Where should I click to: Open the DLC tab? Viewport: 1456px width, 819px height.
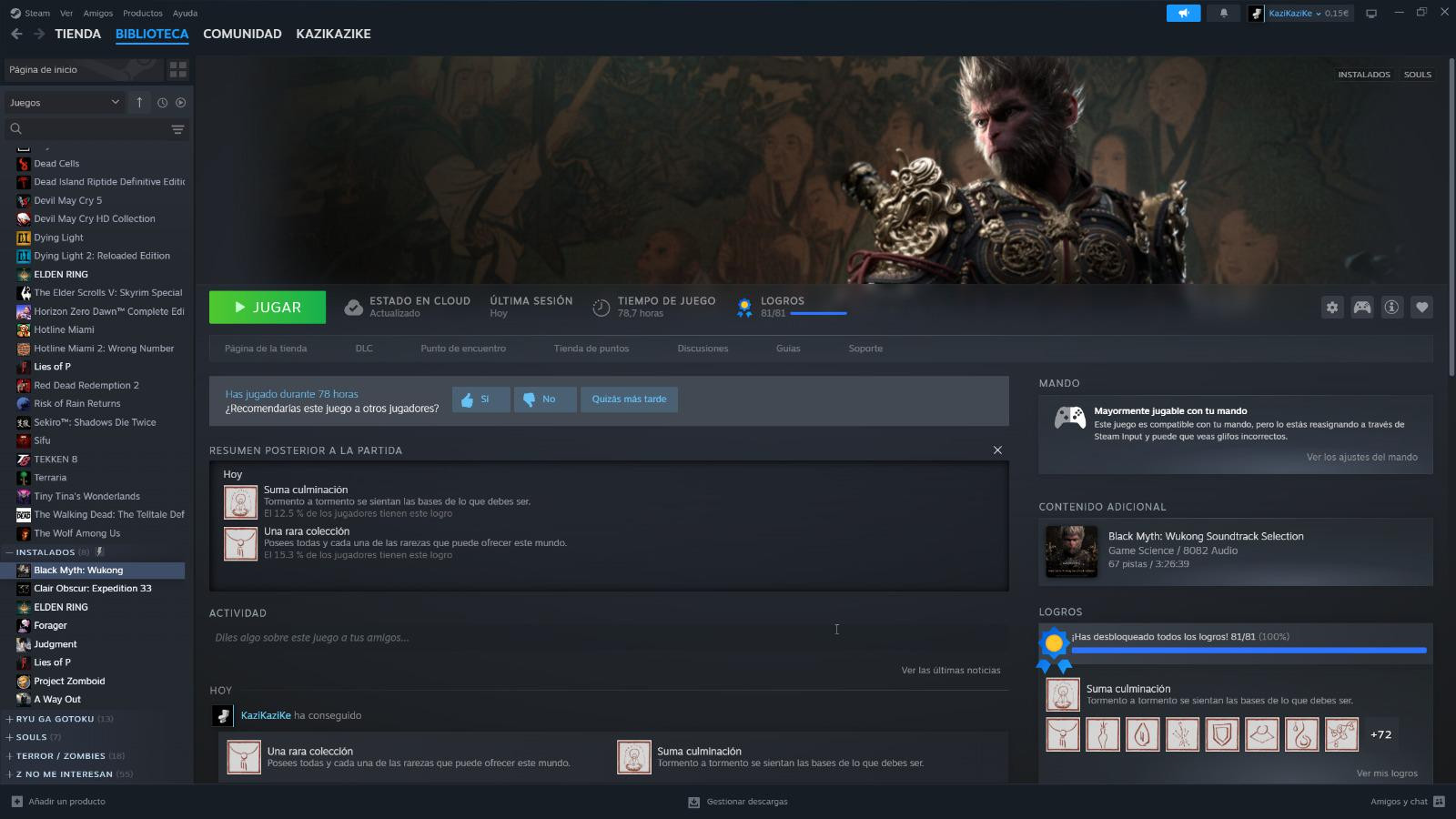pos(364,349)
